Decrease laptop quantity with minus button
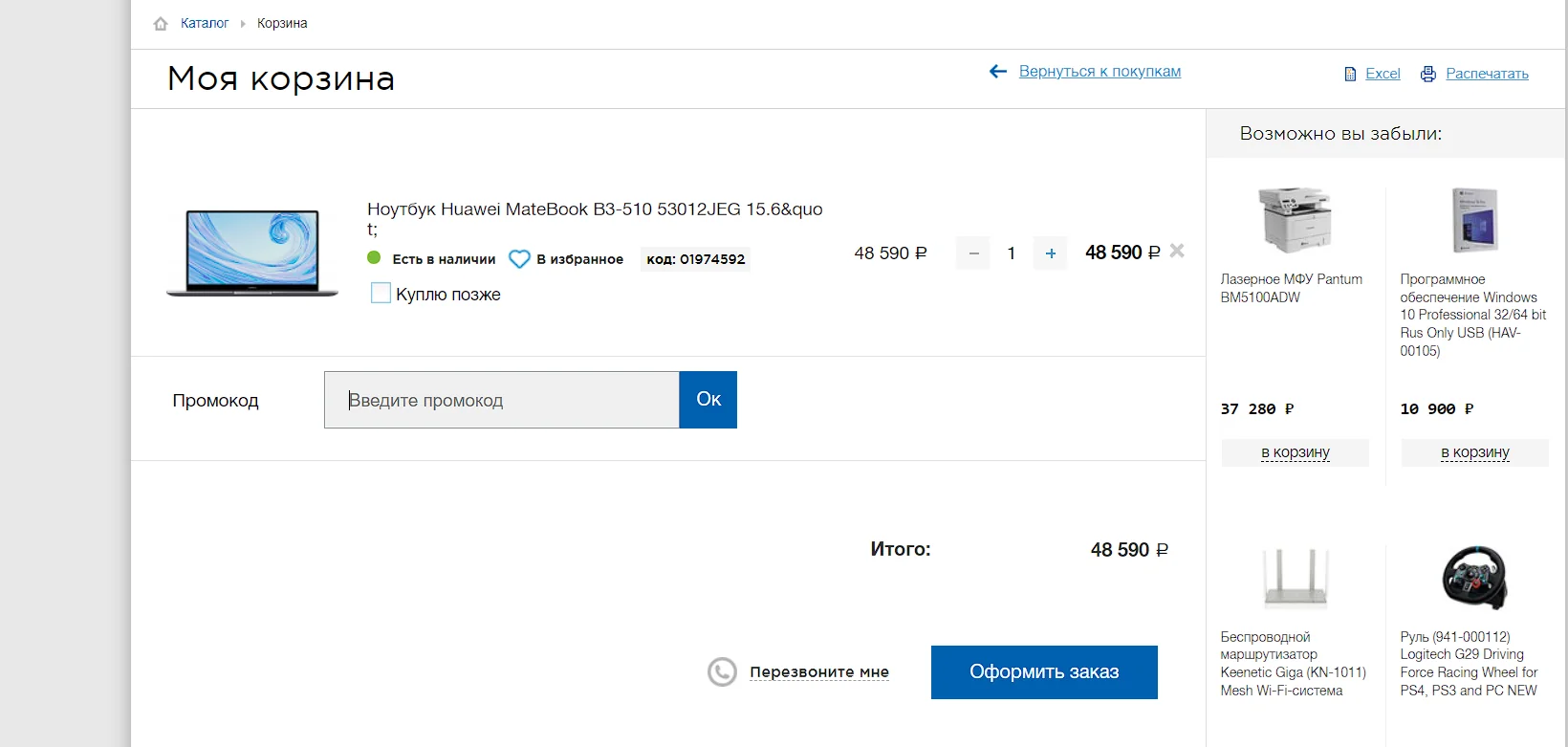 pos(973,253)
